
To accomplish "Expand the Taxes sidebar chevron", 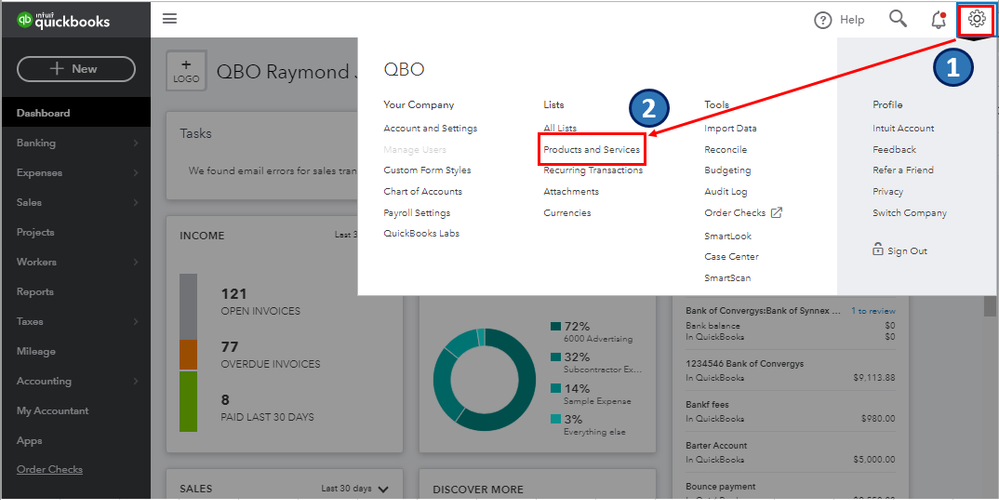I will pyautogui.click(x=136, y=322).
